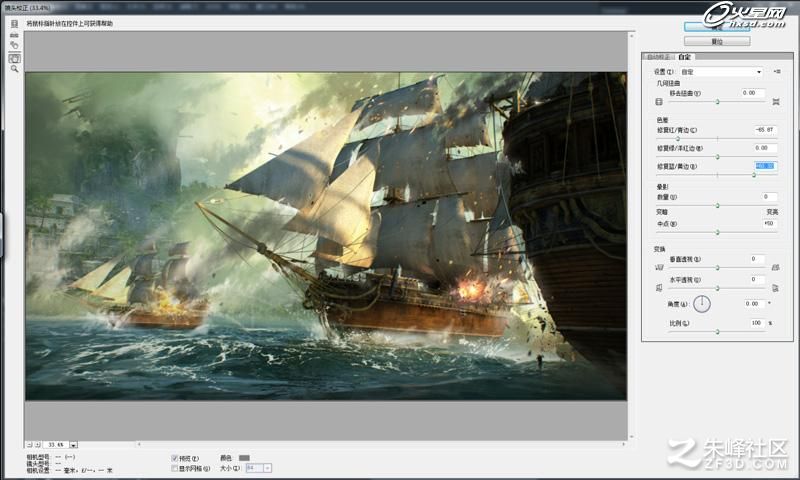
Task: Select the Remove Distortion tool
Action: coord(14,23)
